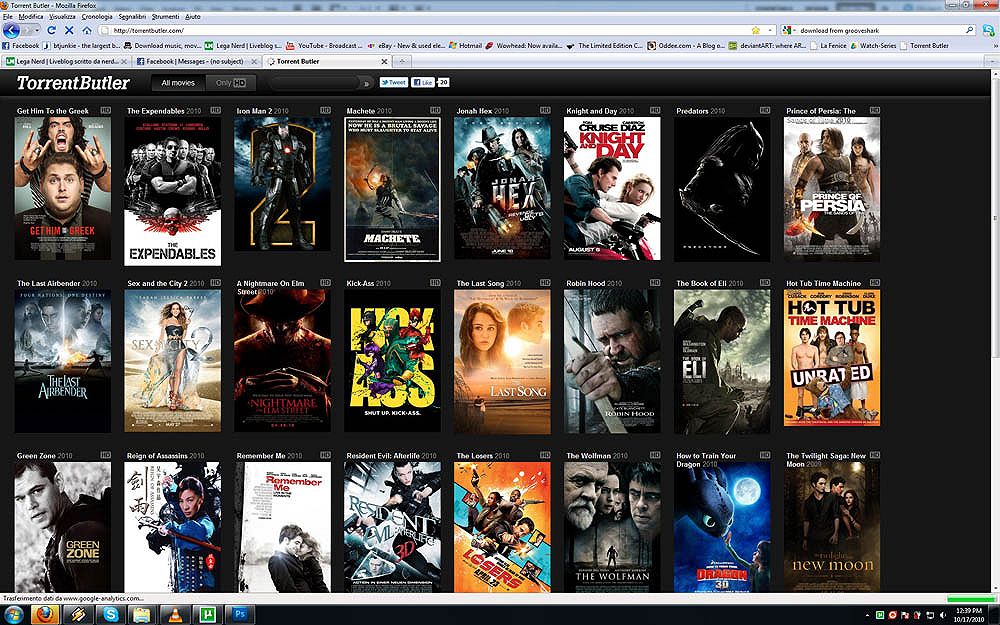
Task: Open the search engine selector dropdown
Action: click(789, 30)
